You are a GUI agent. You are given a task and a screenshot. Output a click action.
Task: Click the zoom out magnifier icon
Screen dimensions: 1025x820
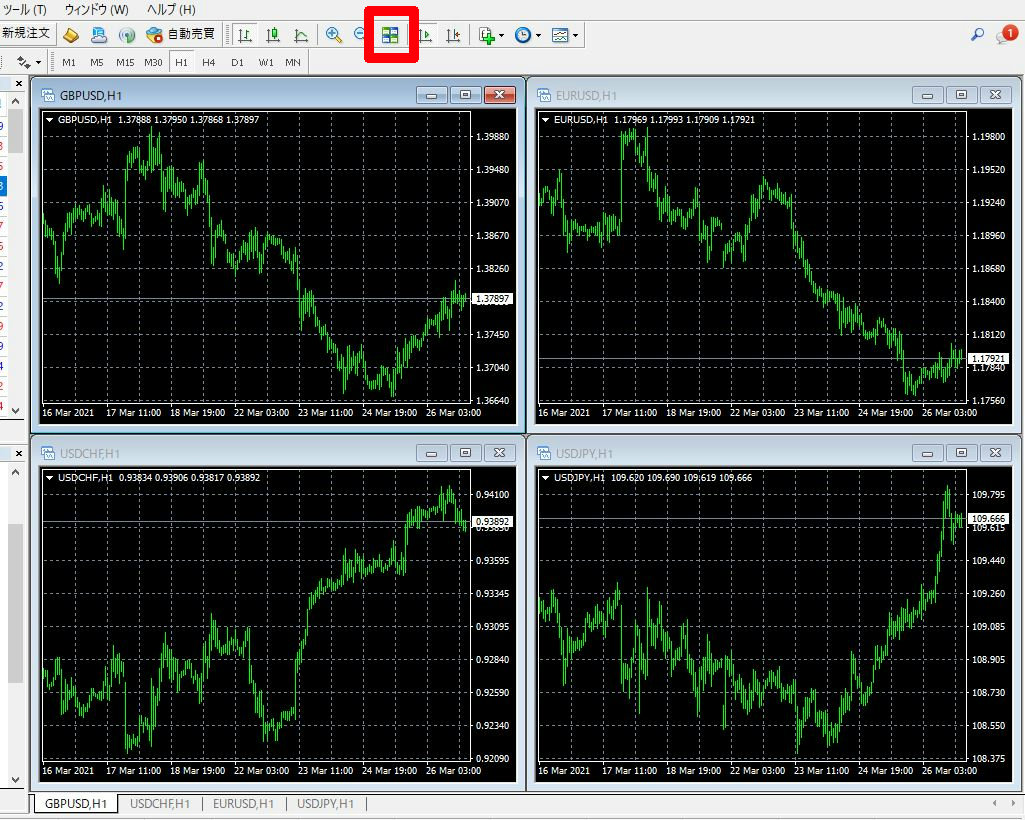tap(362, 34)
